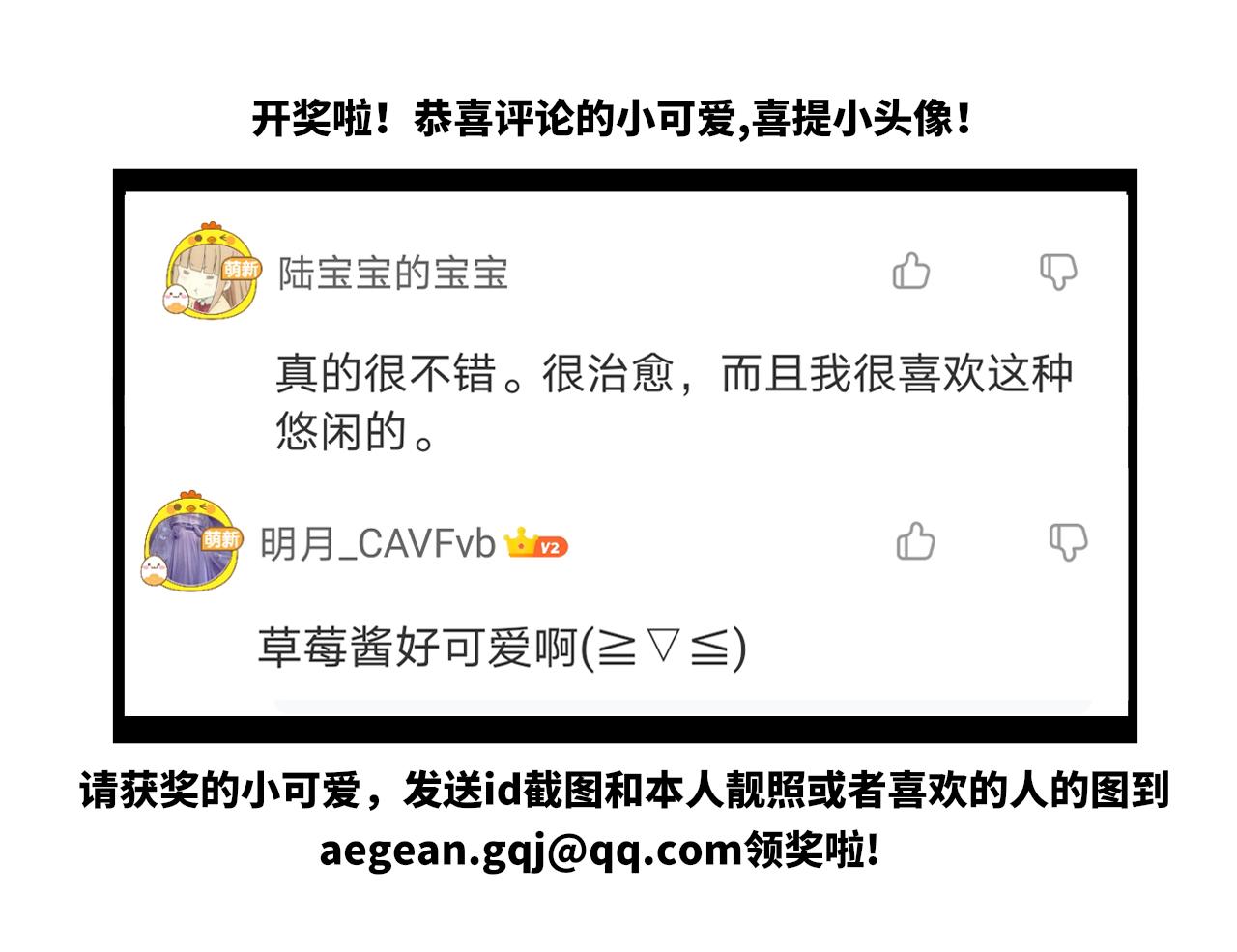The width and height of the screenshot is (1237, 952).
Task: Click the egg icon on first avatar
Action: [176, 299]
